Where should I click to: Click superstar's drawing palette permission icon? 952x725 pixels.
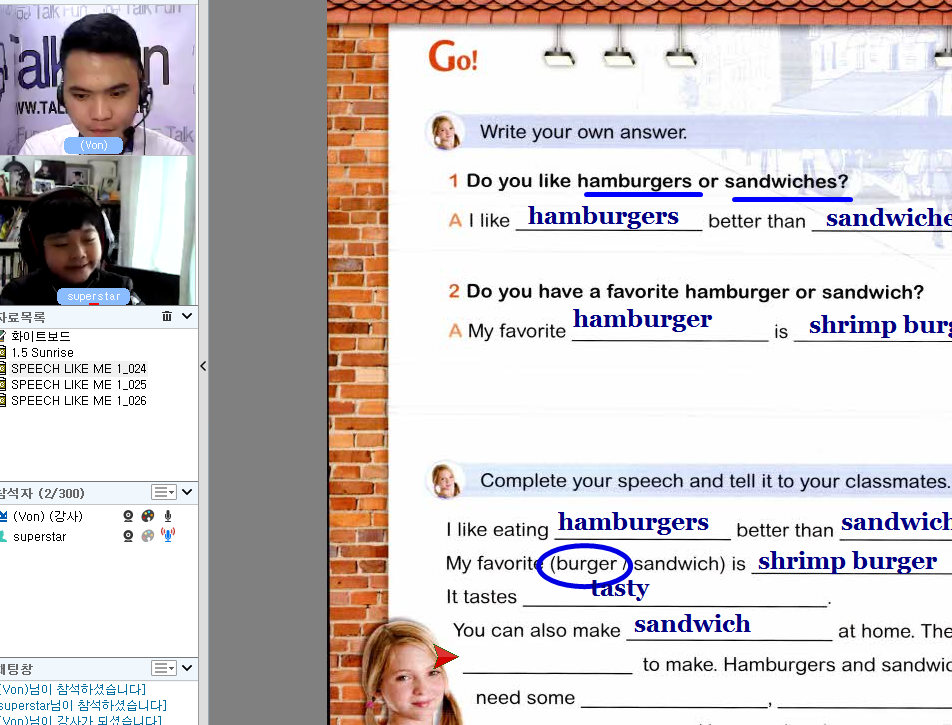(148, 536)
